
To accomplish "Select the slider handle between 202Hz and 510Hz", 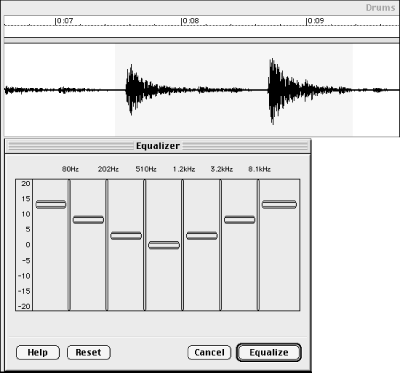I will [x=126, y=236].
